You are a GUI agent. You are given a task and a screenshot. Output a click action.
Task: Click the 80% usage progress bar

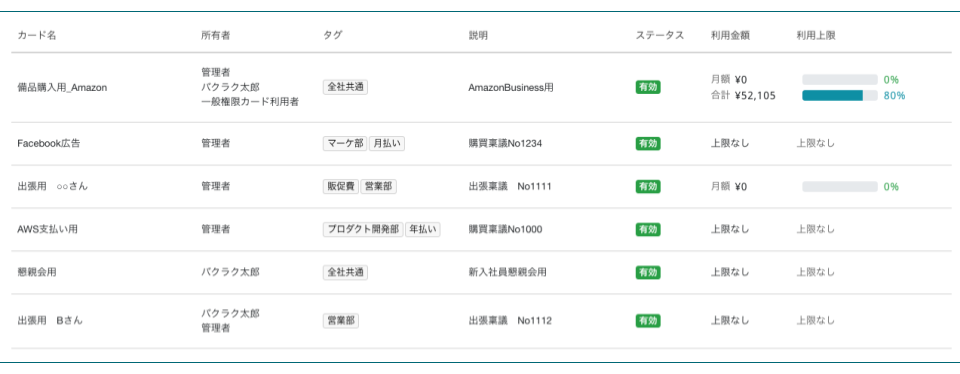point(840,95)
